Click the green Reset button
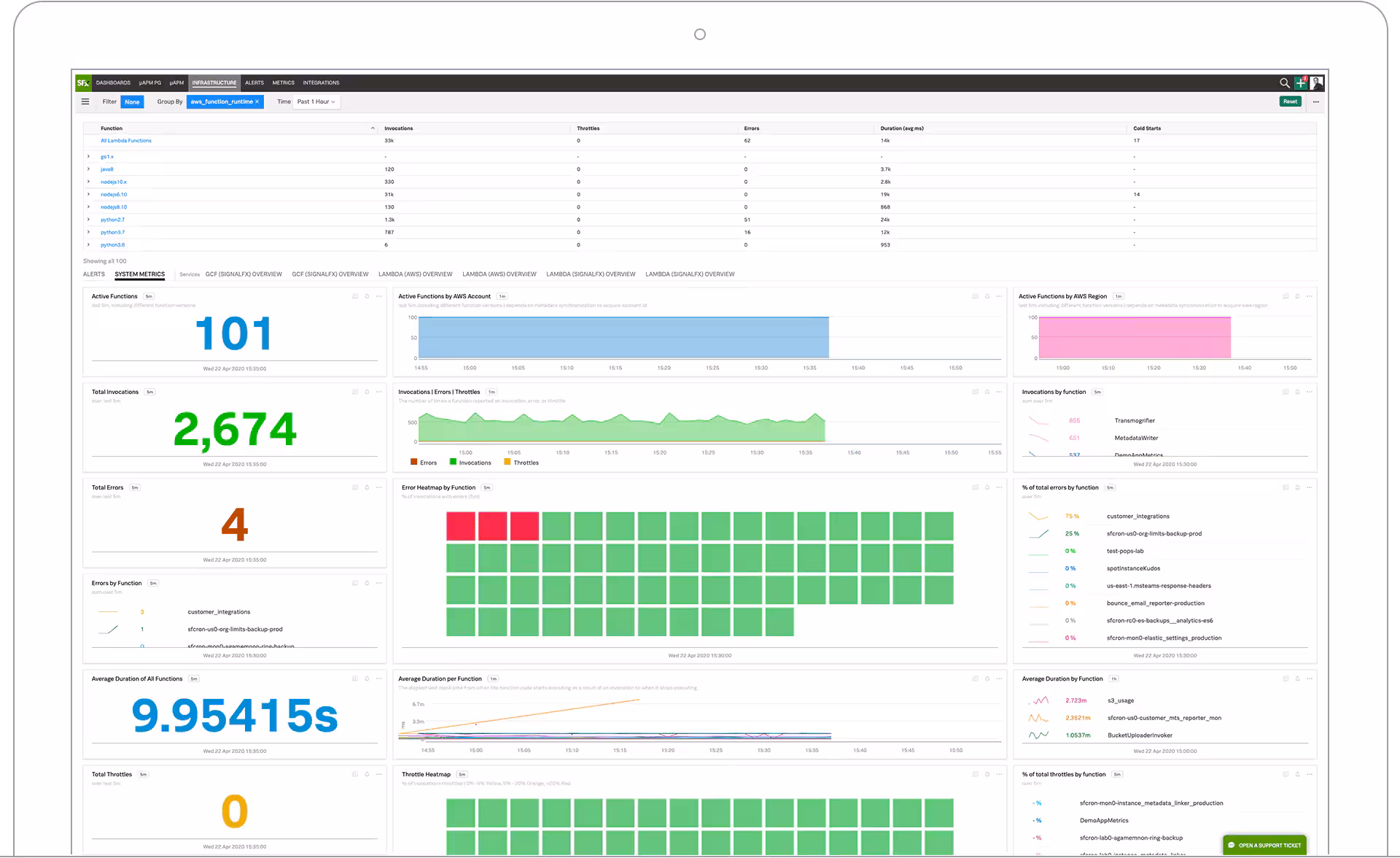The height and width of the screenshot is (858, 1400). pyautogui.click(x=1290, y=102)
